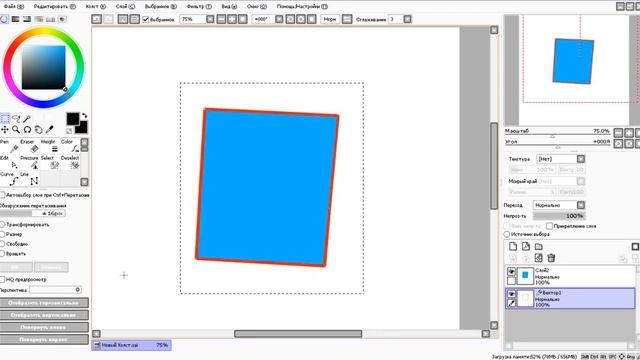Open the zoom 75% dropdown arrow
640x360 pixels.
[x=210, y=19]
